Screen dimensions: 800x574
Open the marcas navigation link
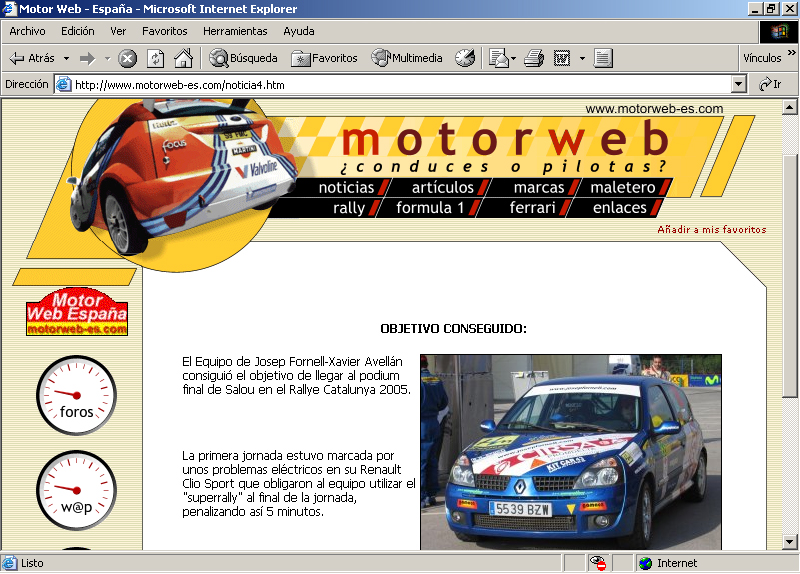tap(539, 187)
